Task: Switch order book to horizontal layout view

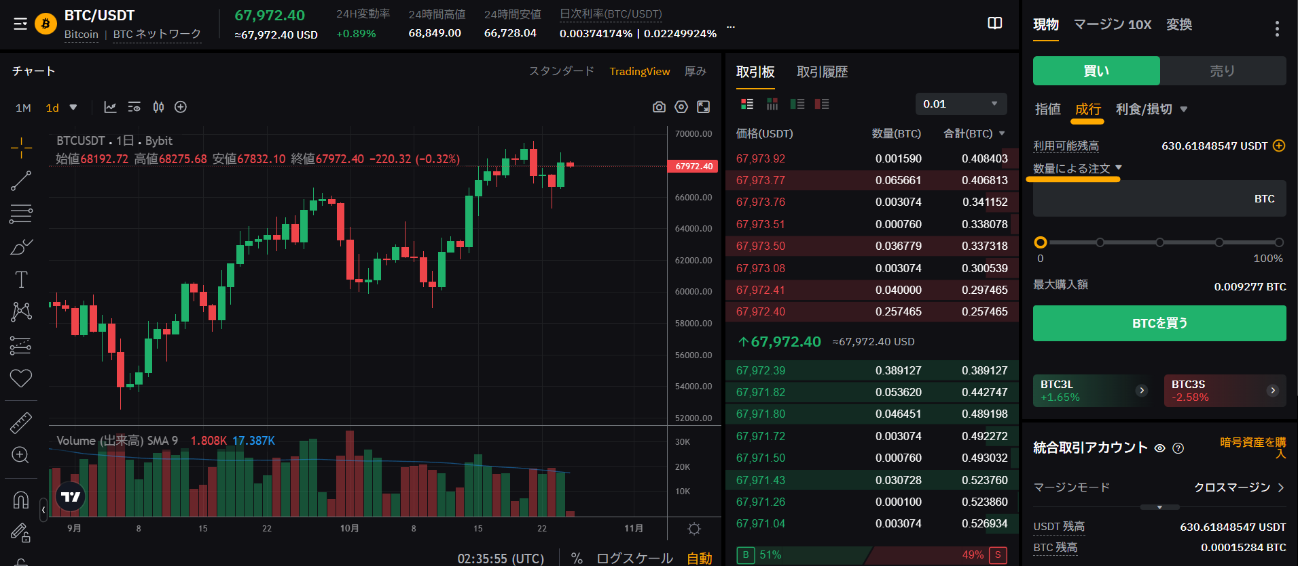Action: click(x=772, y=103)
